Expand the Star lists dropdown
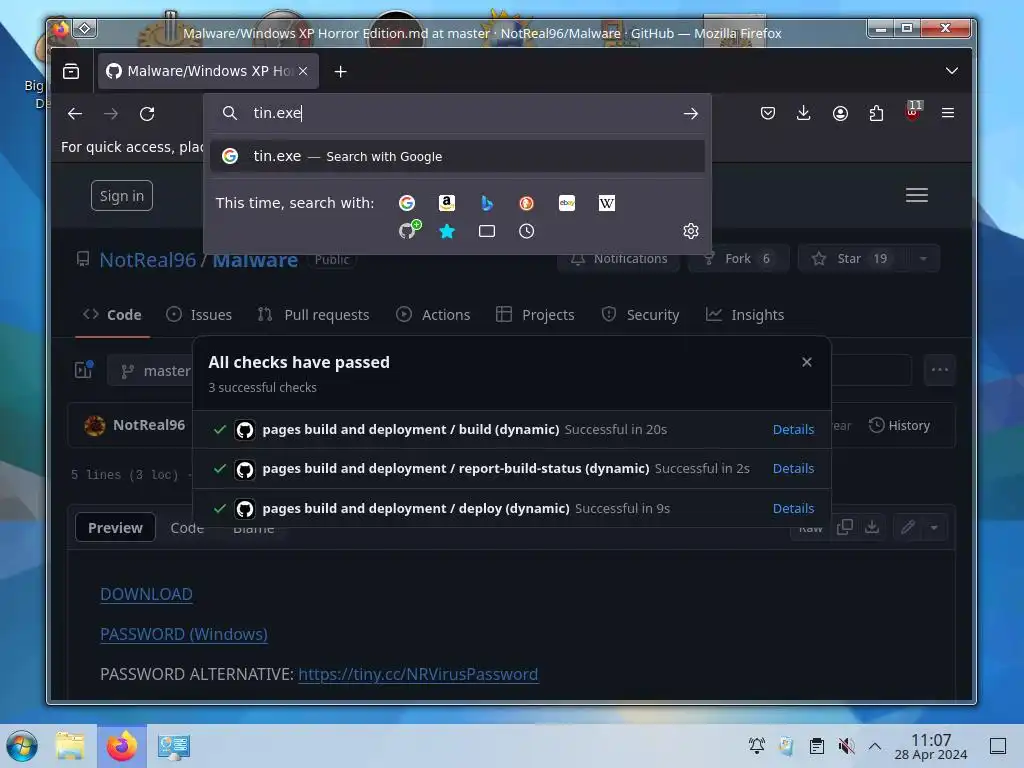The width and height of the screenshot is (1024, 768). tap(923, 259)
